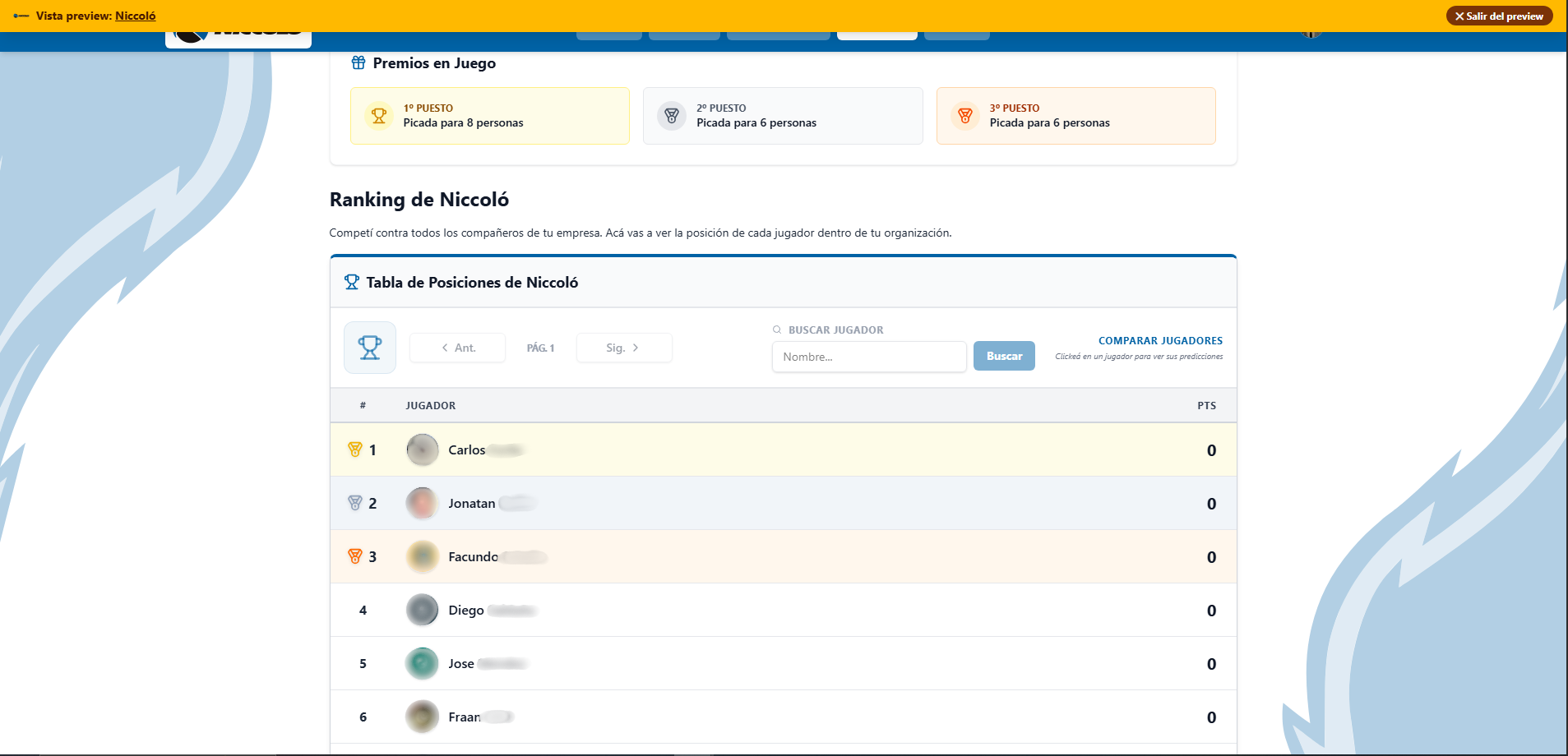Click the Premios en Juego heading
This screenshot has height=756, width=1568.
(434, 63)
